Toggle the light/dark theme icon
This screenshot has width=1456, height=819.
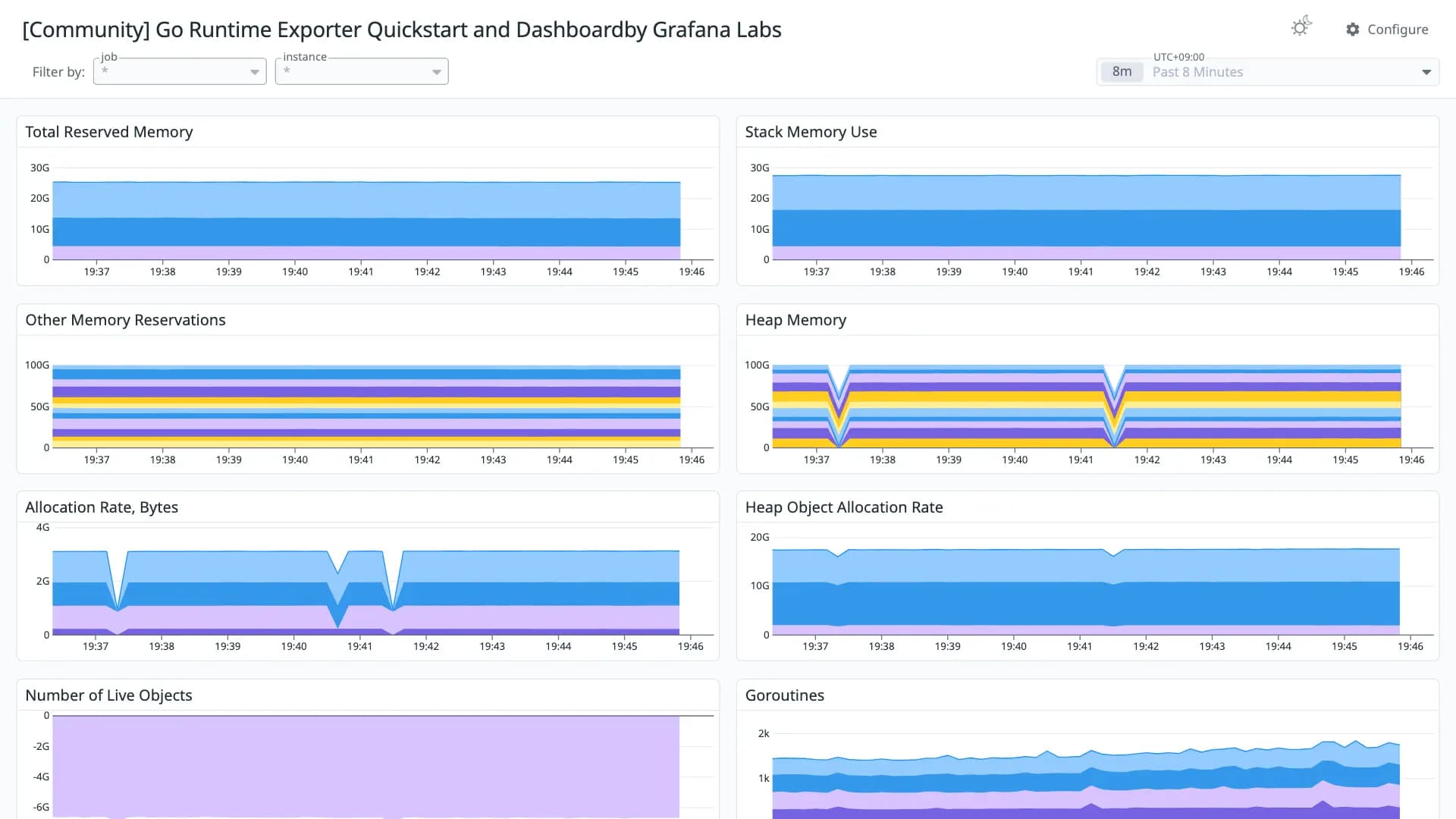1301,27
